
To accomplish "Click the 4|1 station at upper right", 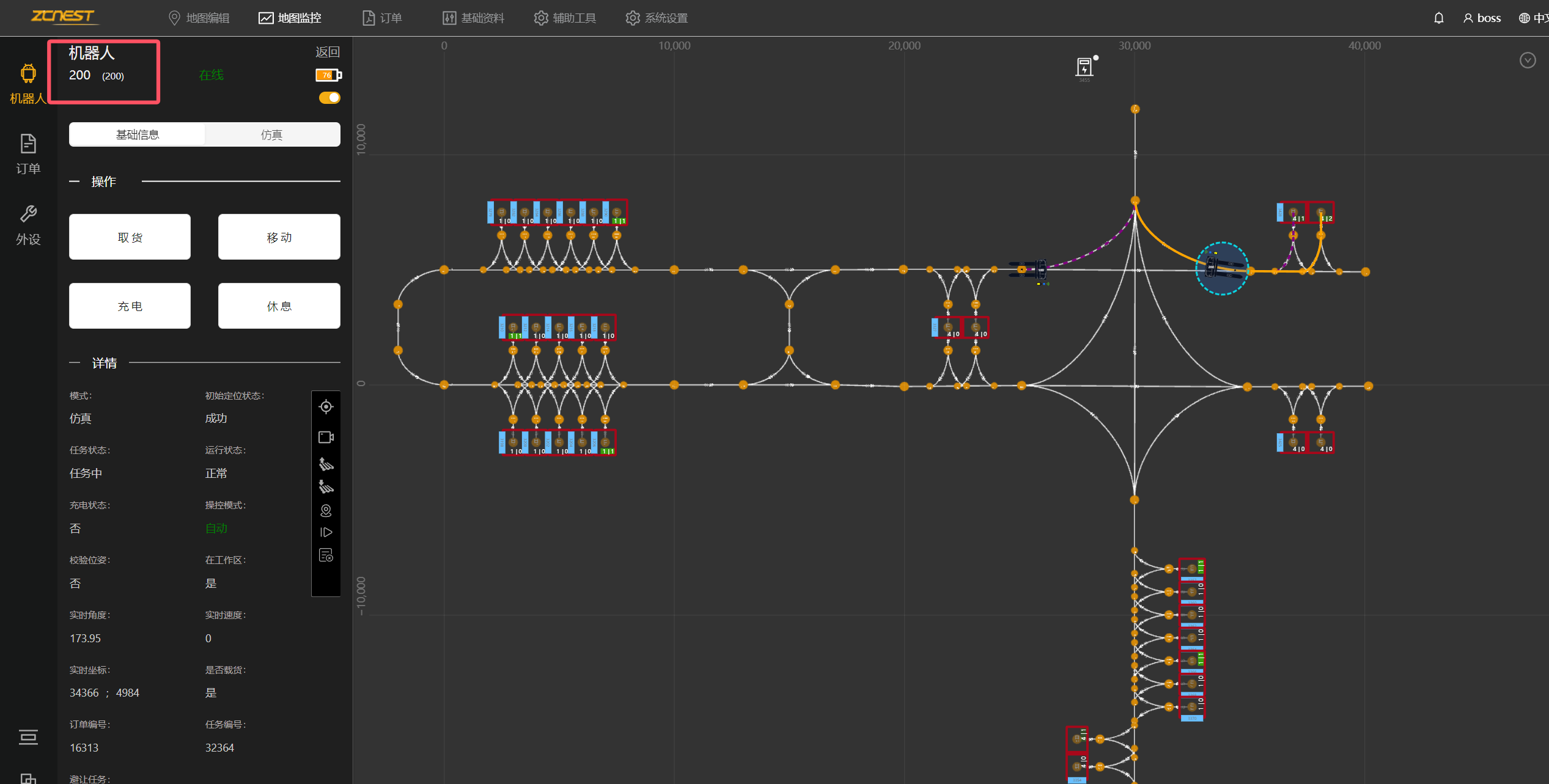I will [x=1293, y=213].
